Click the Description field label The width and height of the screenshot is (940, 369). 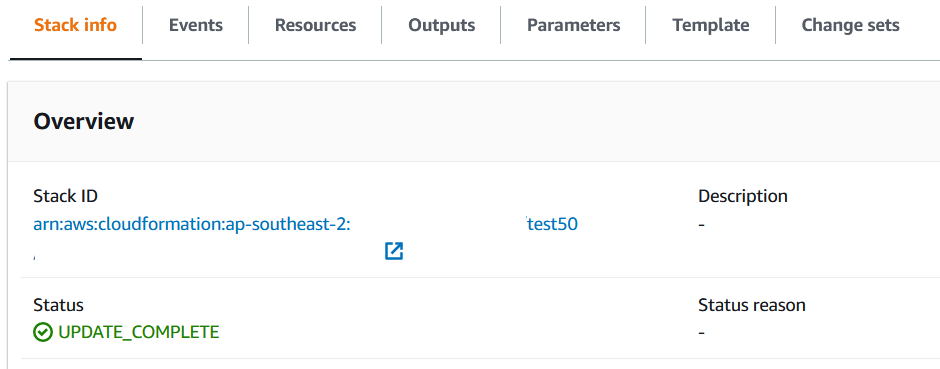click(x=743, y=196)
